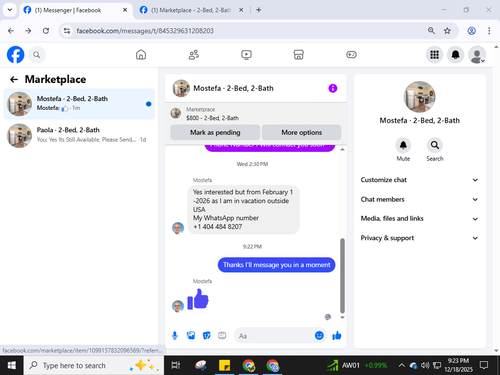Open the emoji picker smiley icon
The height and width of the screenshot is (375, 500).
point(319,335)
